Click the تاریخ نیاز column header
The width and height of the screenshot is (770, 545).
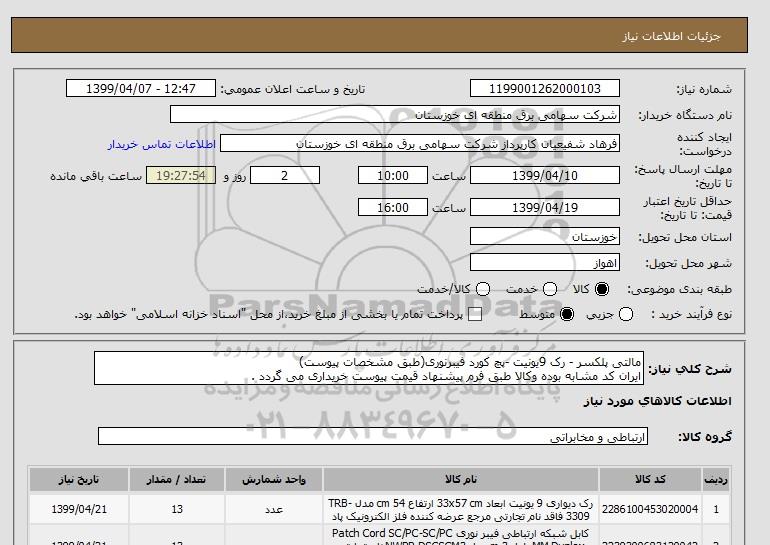79,479
